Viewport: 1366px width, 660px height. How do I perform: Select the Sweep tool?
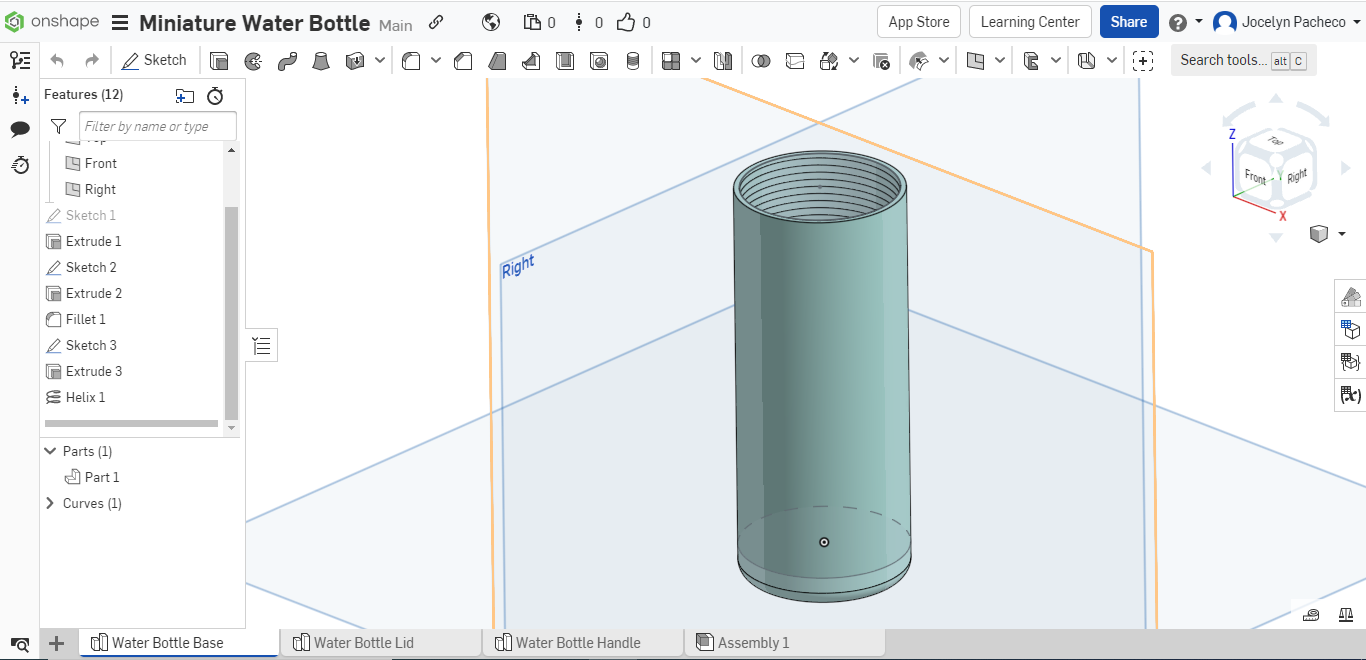tap(288, 60)
